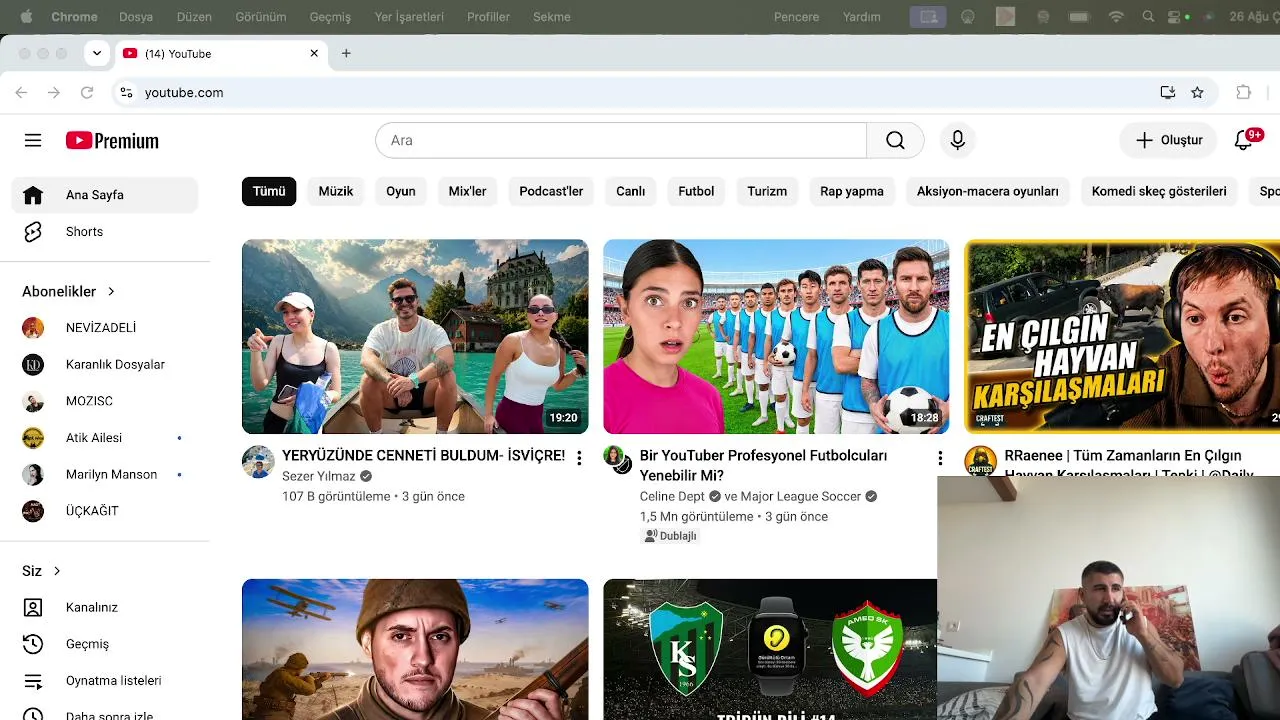Click the browser forward arrow
The image size is (1280, 720).
coord(54,93)
